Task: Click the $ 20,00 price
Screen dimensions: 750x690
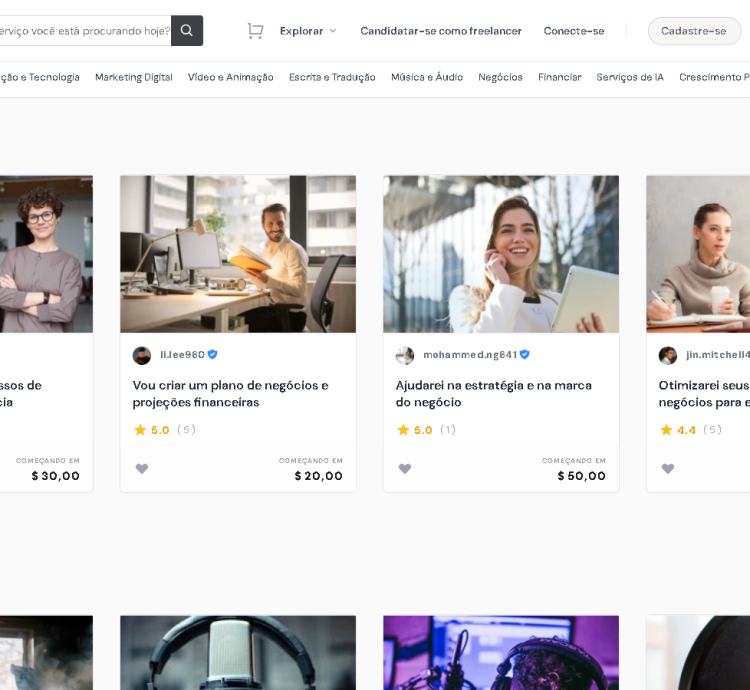Action: (x=319, y=476)
